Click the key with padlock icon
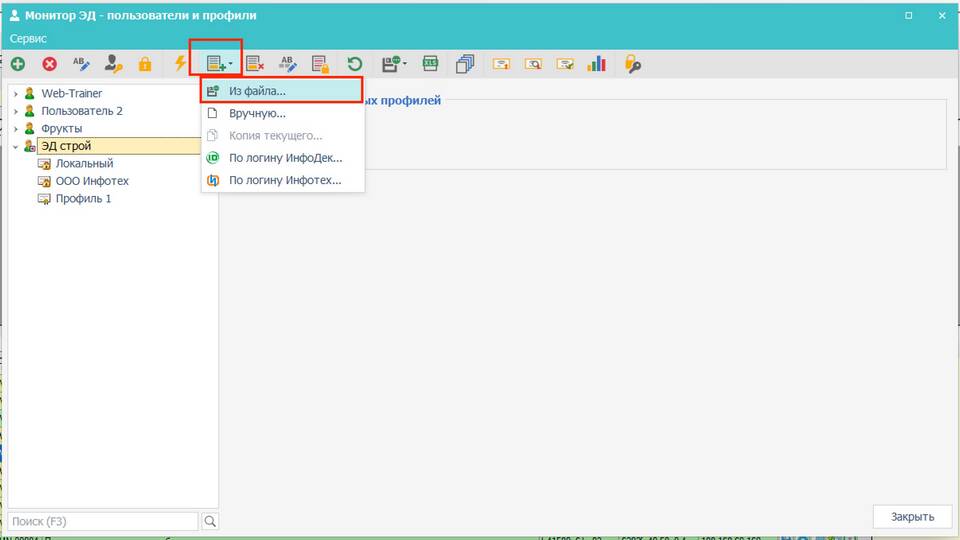Viewport: 960px width, 540px height. (x=632, y=64)
